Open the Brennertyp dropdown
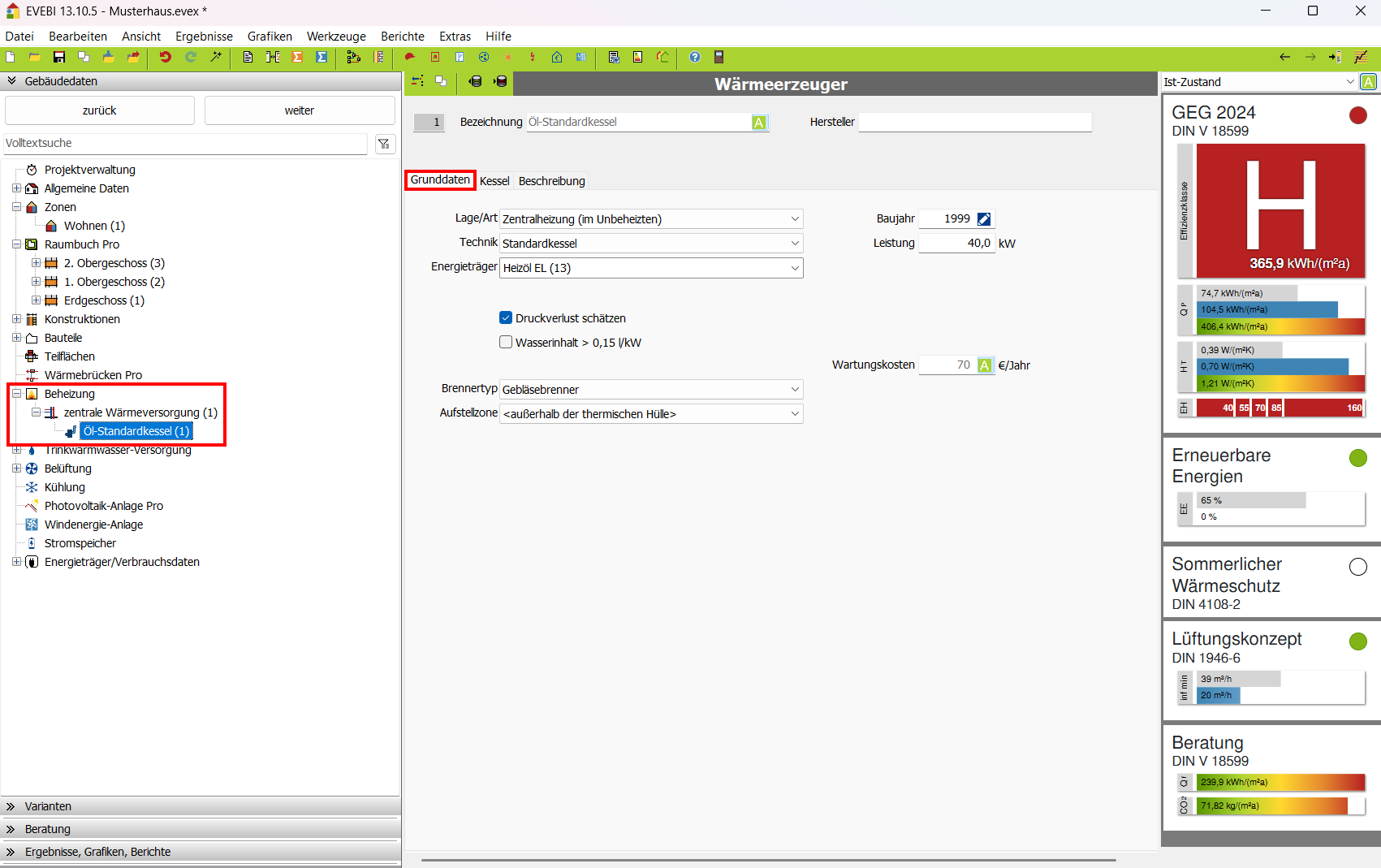This screenshot has width=1381, height=868. [794, 390]
